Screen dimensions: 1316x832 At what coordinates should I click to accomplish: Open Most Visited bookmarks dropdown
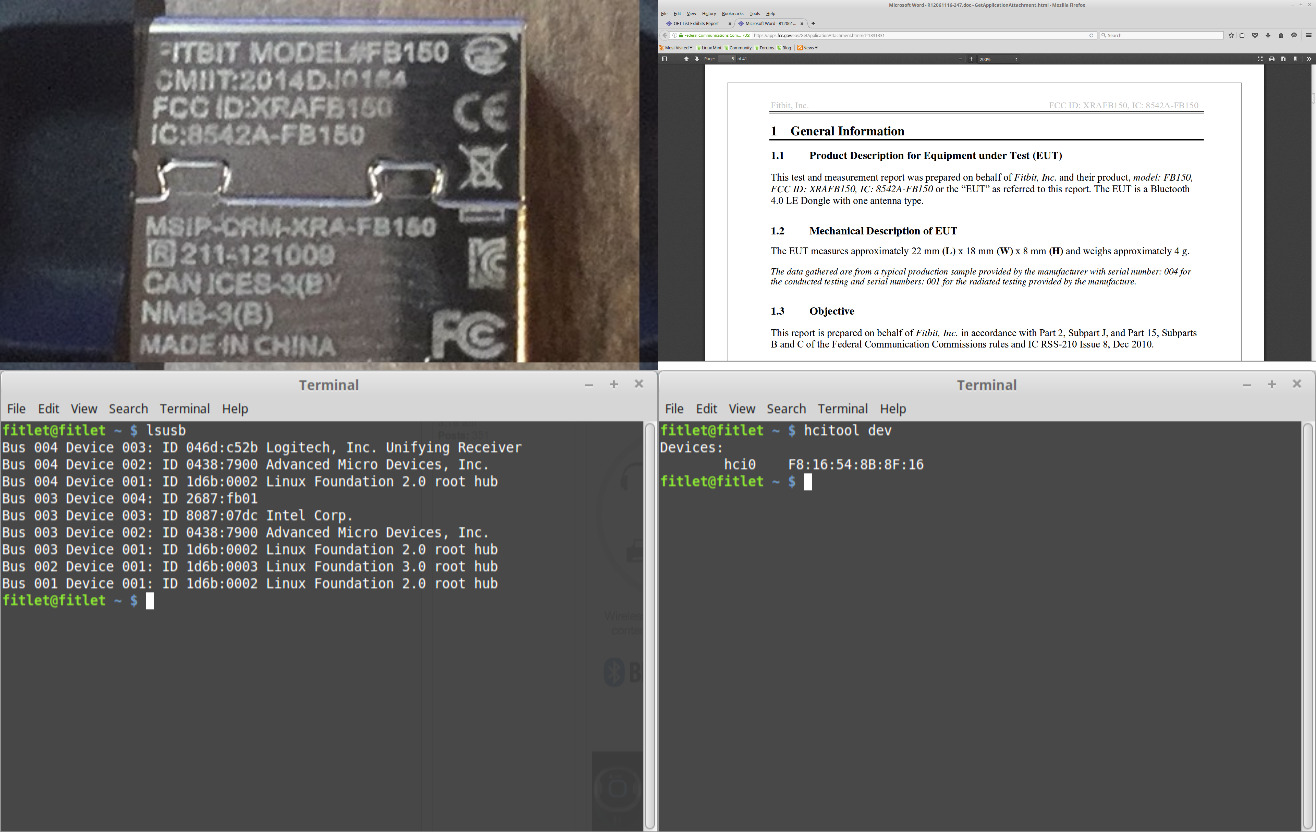tap(675, 47)
